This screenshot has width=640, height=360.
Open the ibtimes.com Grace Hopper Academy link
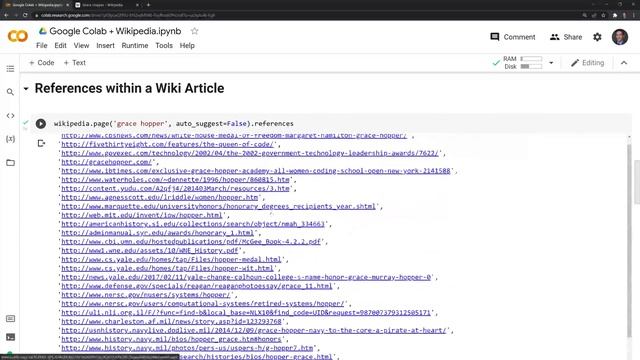click(x=256, y=171)
